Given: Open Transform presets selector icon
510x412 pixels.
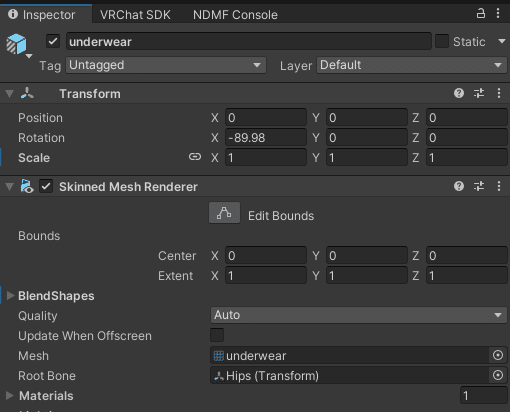Looking at the screenshot, I should 479,93.
